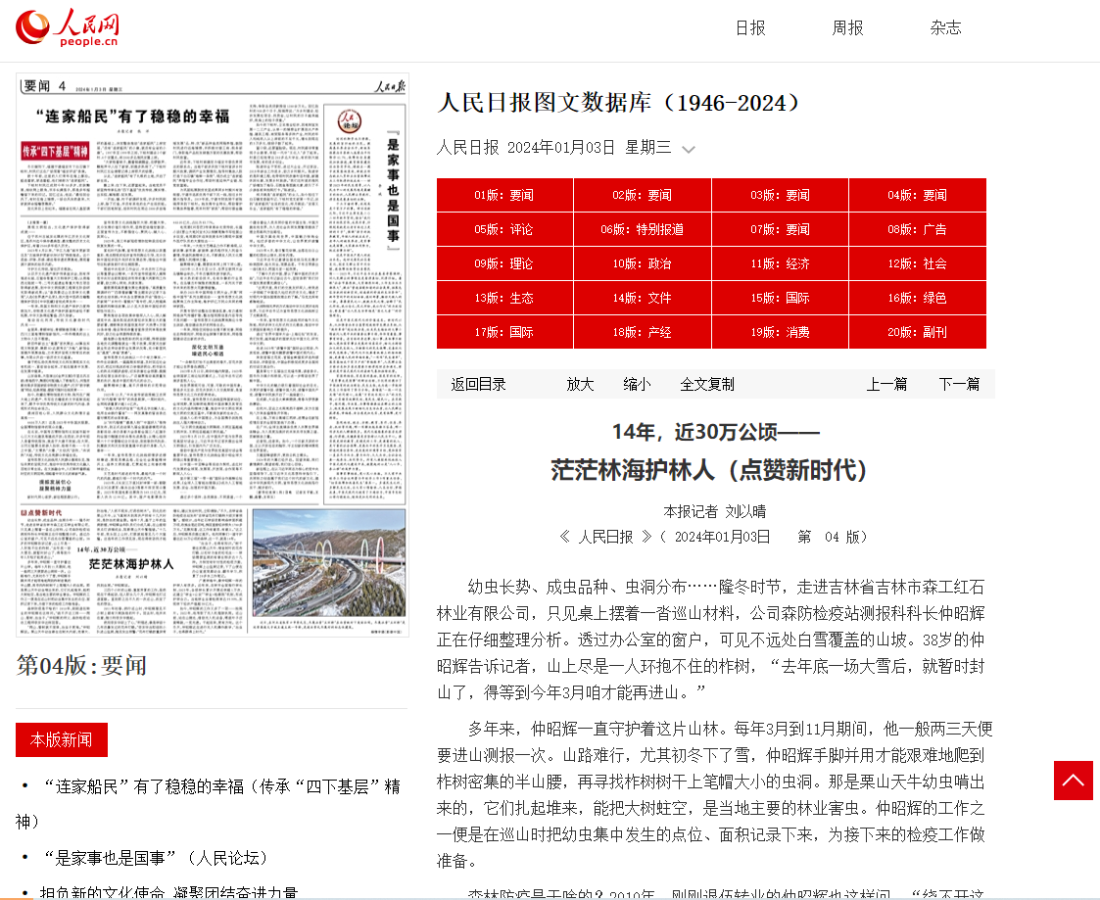Choose the 15版: 国际 page
This screenshot has height=900, width=1100.
click(779, 298)
